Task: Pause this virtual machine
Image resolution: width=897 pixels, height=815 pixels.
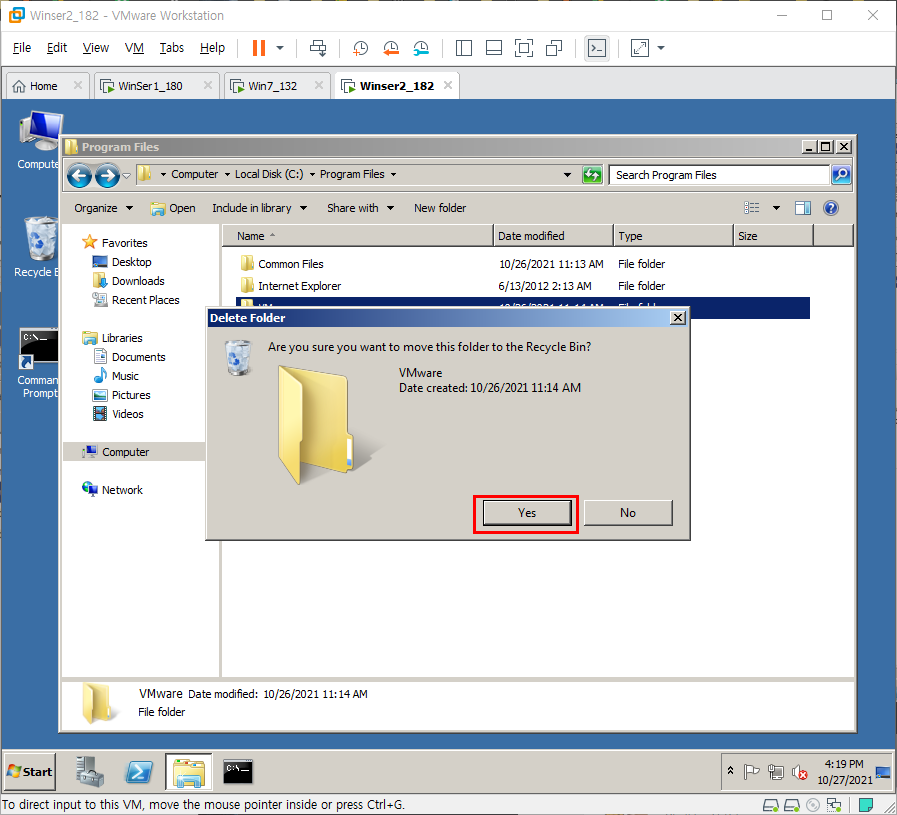Action: (259, 48)
